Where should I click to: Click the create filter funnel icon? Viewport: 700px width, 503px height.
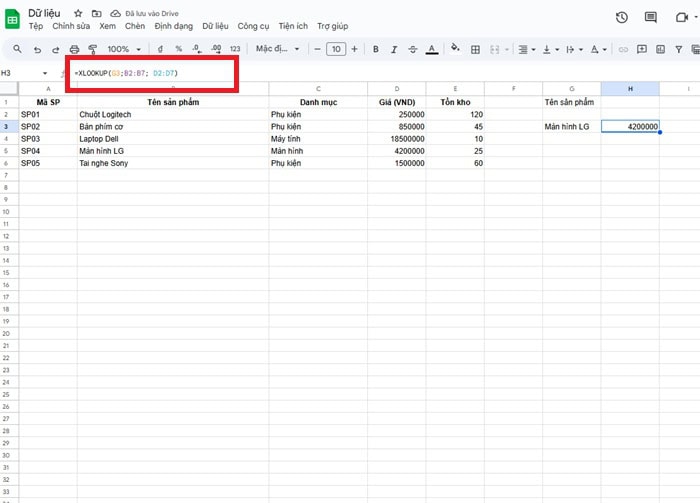pyautogui.click(x=679, y=50)
